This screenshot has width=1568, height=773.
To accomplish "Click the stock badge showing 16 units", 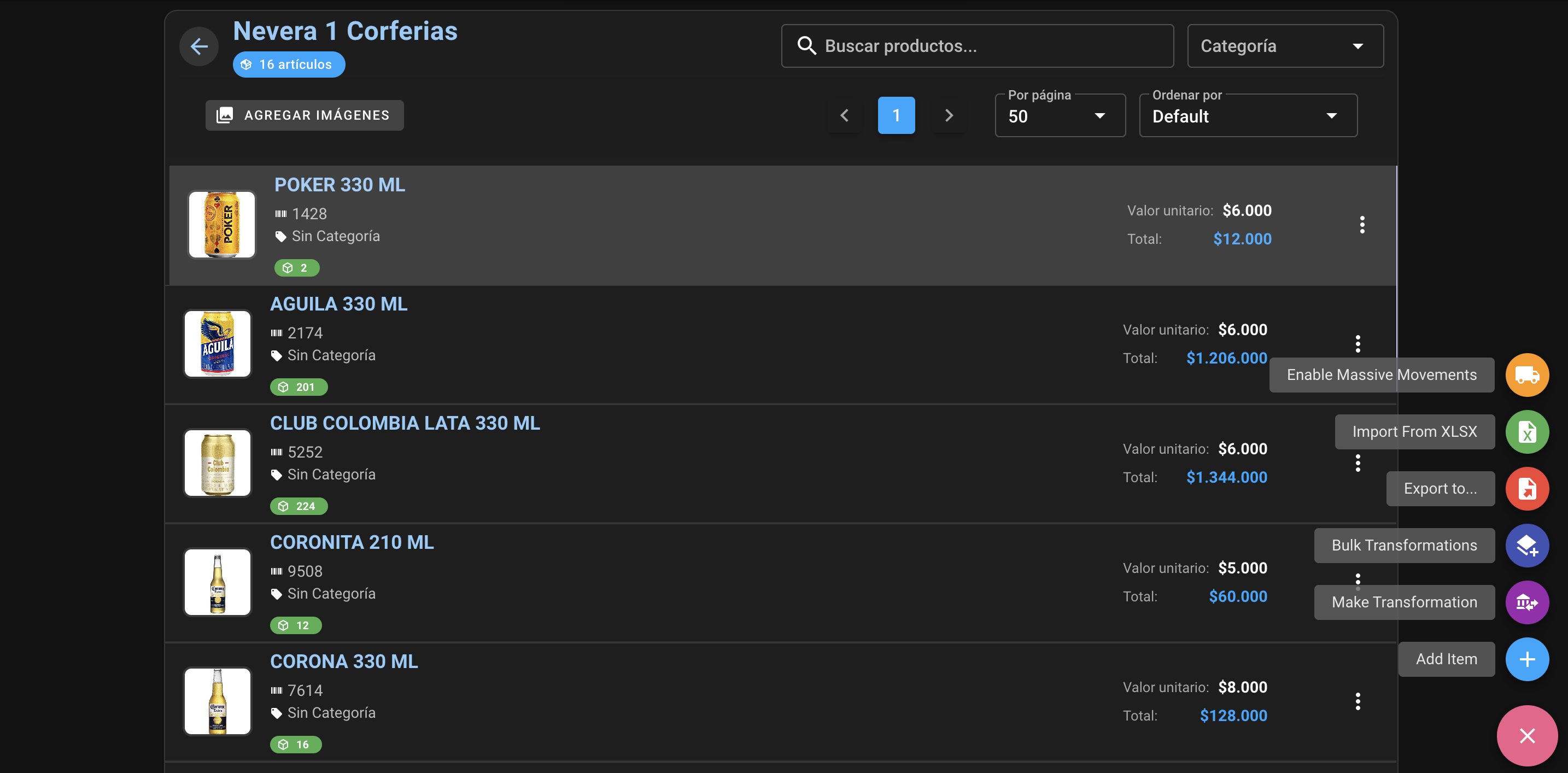I will pos(295,745).
